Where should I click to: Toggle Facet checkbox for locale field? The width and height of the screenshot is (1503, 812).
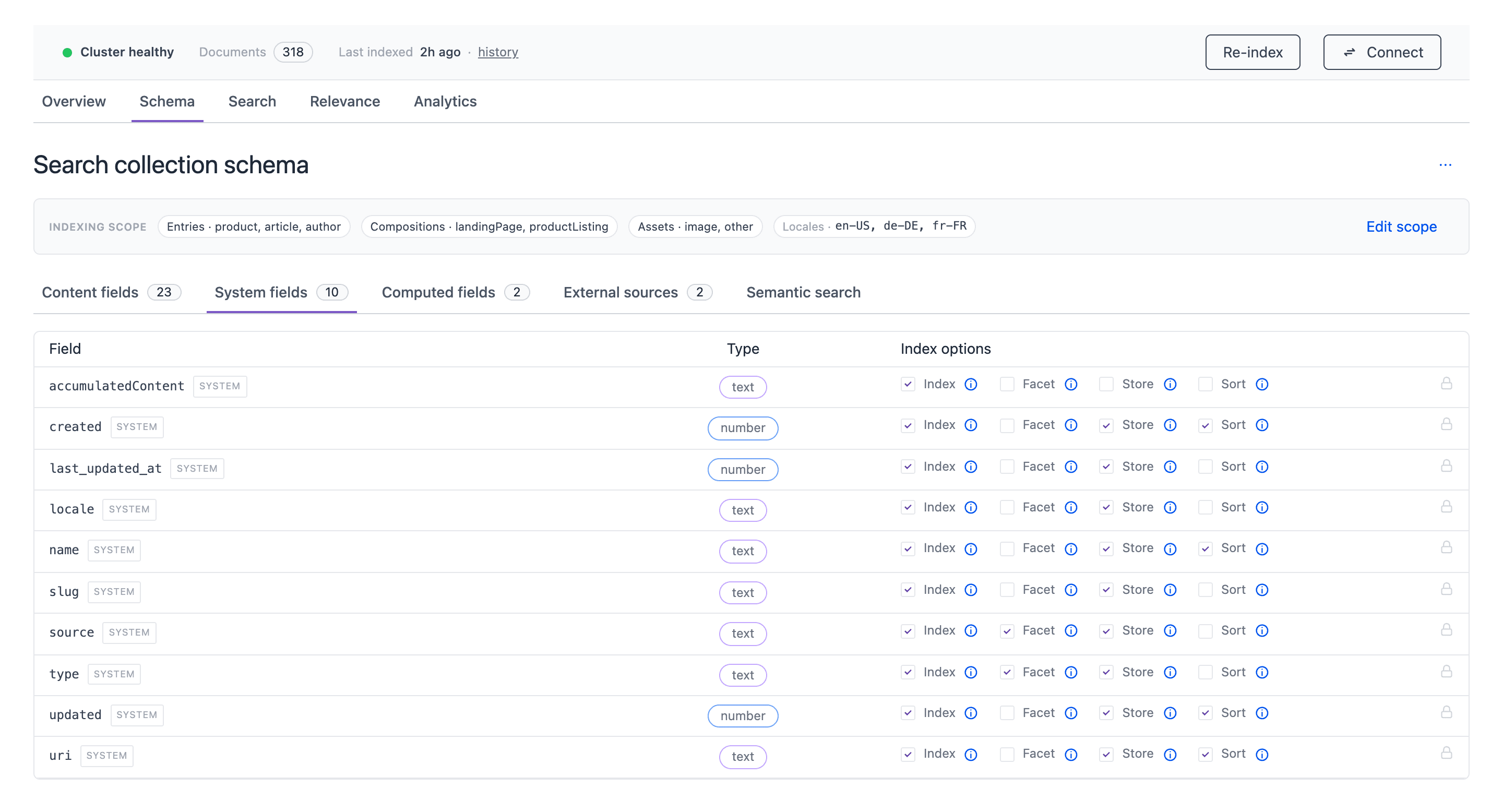(1007, 507)
